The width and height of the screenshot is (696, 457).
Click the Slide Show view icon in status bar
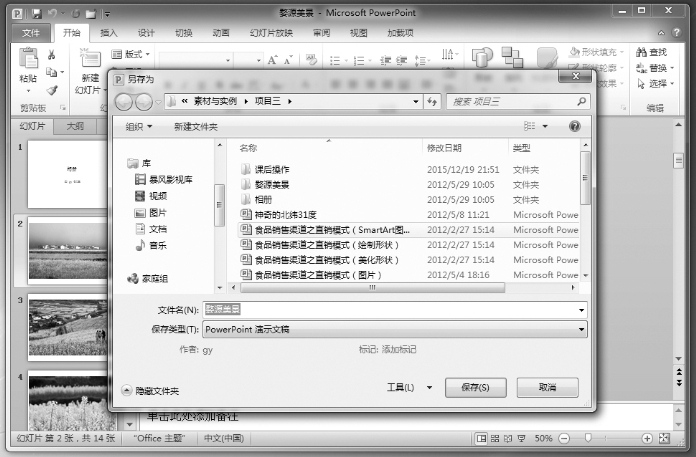click(522, 438)
